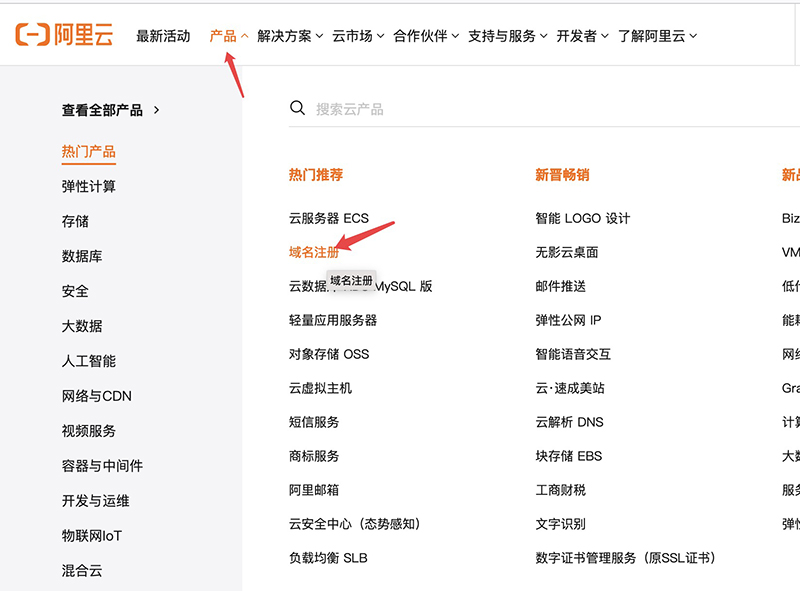Screen dimensions: 800x591
Task: Click the Alibaba Cloud logo
Action: coord(64,35)
